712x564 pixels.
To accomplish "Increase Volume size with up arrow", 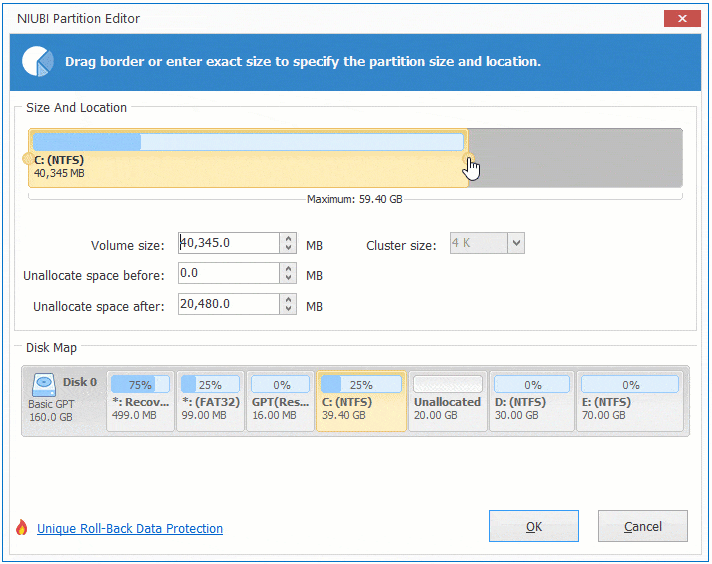I will click(x=288, y=238).
